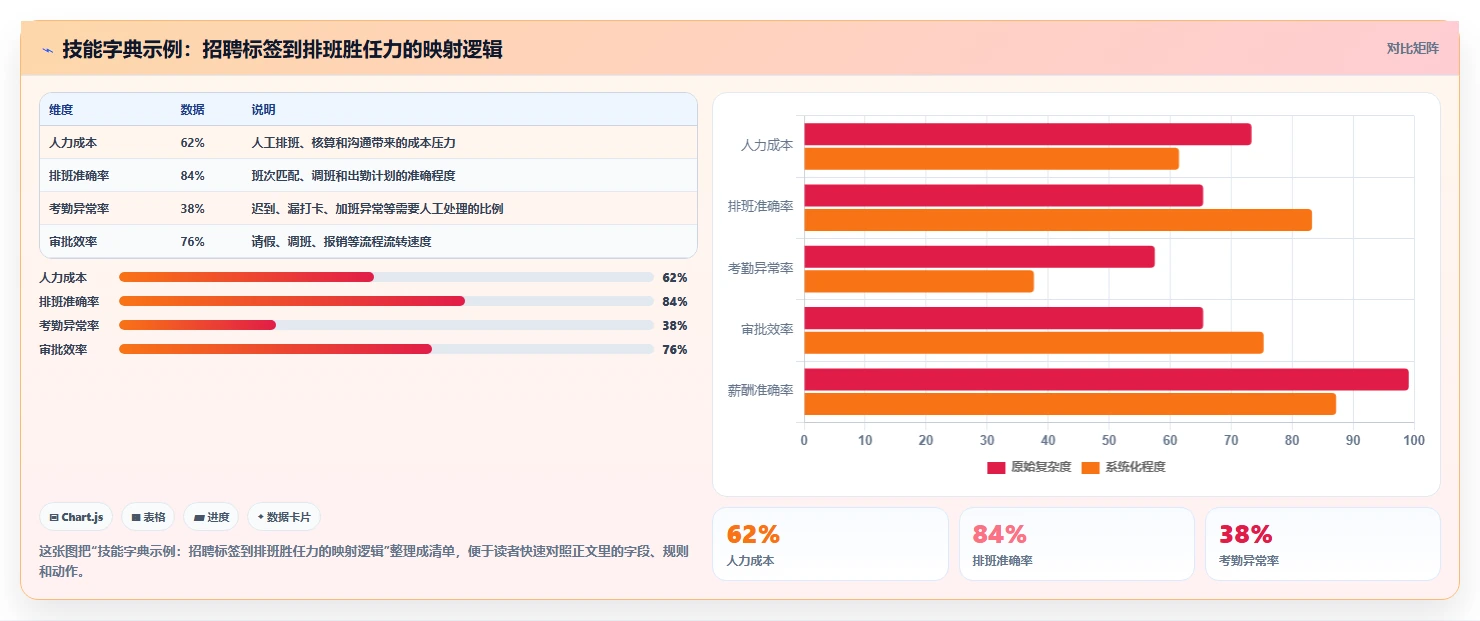Click the red 原始复杂度 bar for 审批效率

[1003, 318]
